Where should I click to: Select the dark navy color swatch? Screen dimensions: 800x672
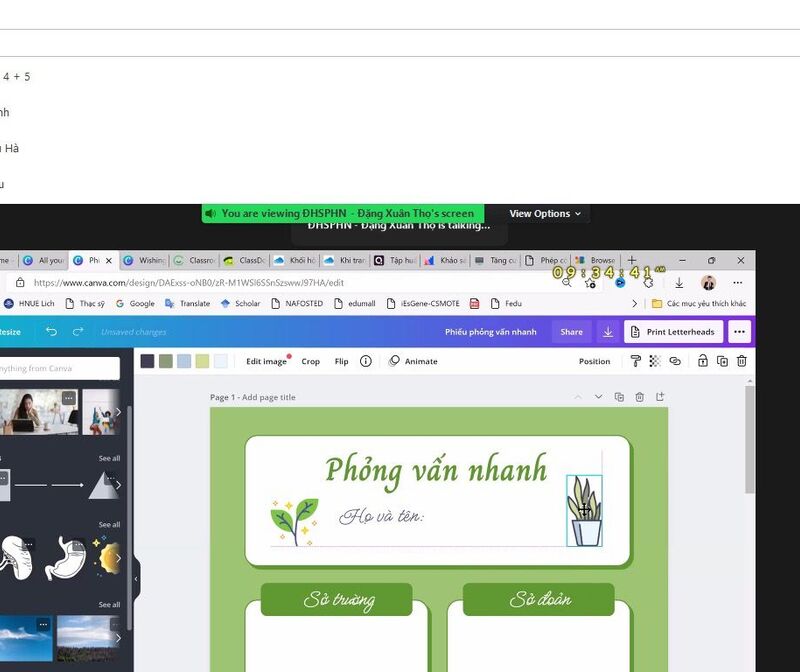(x=148, y=361)
